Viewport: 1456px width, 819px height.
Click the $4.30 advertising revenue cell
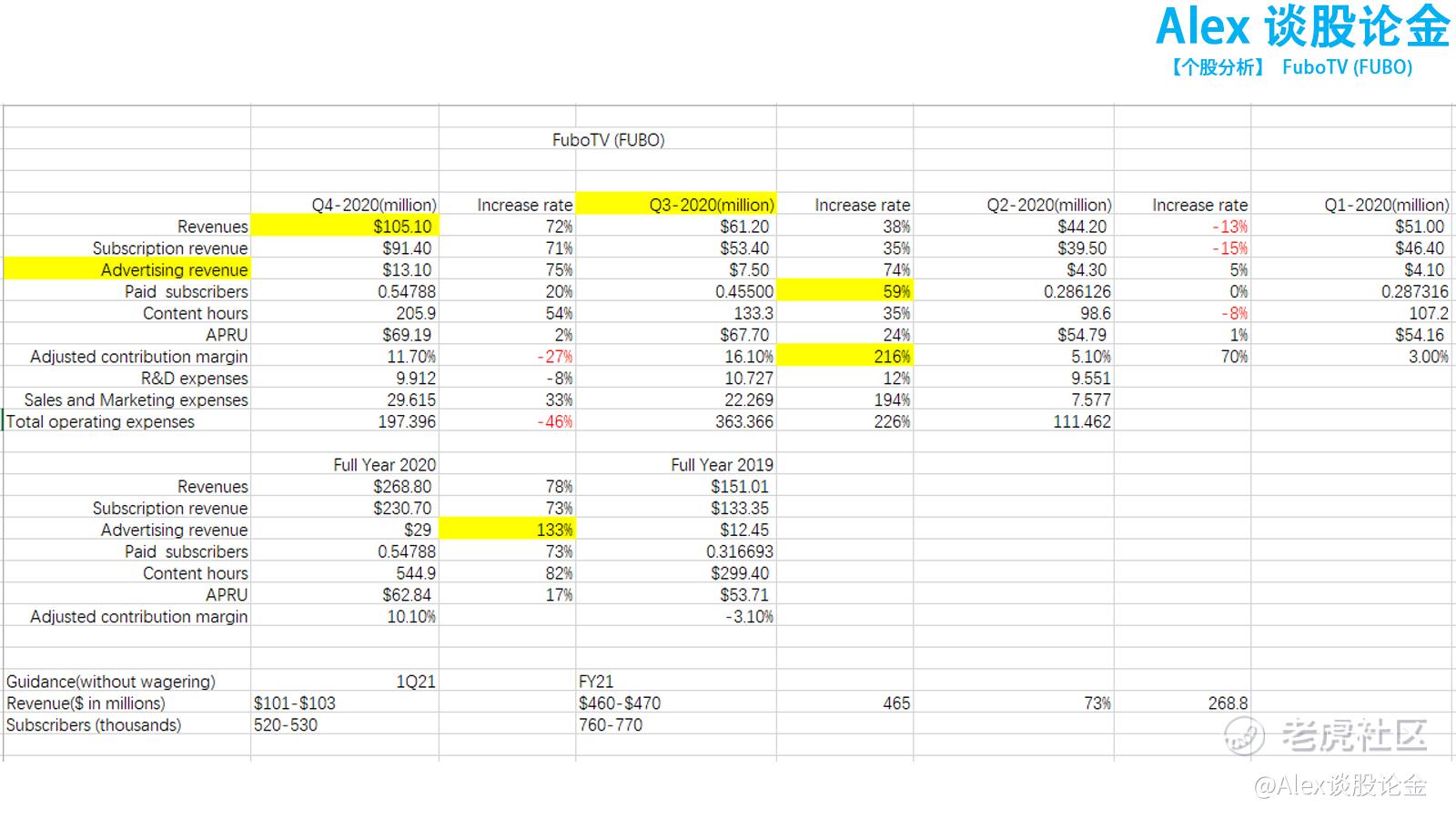[1014, 270]
